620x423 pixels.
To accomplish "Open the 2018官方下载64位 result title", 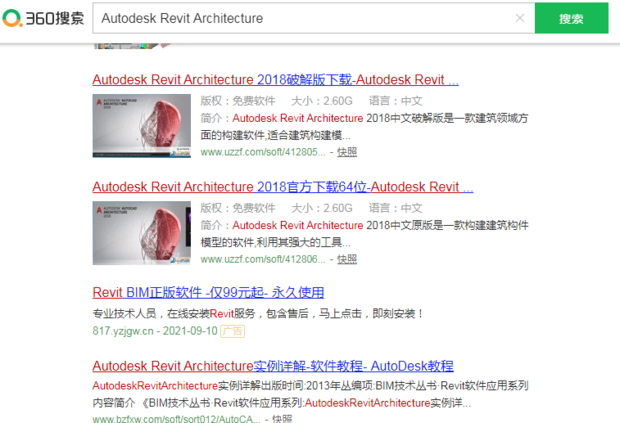I will (x=283, y=187).
